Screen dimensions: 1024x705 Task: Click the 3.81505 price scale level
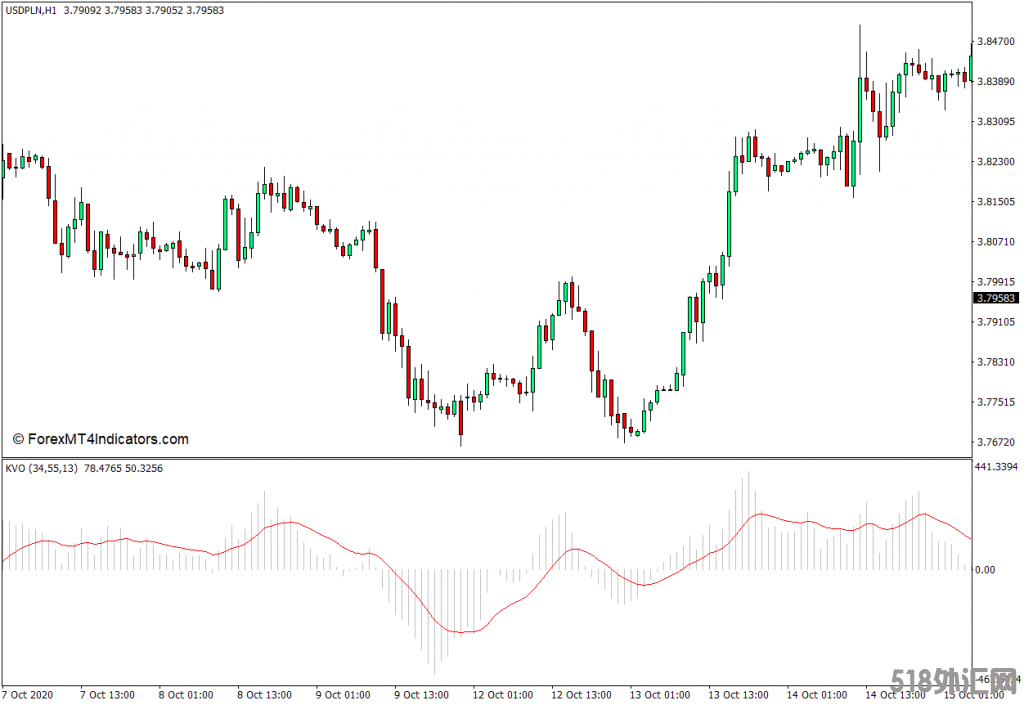[x=996, y=202]
